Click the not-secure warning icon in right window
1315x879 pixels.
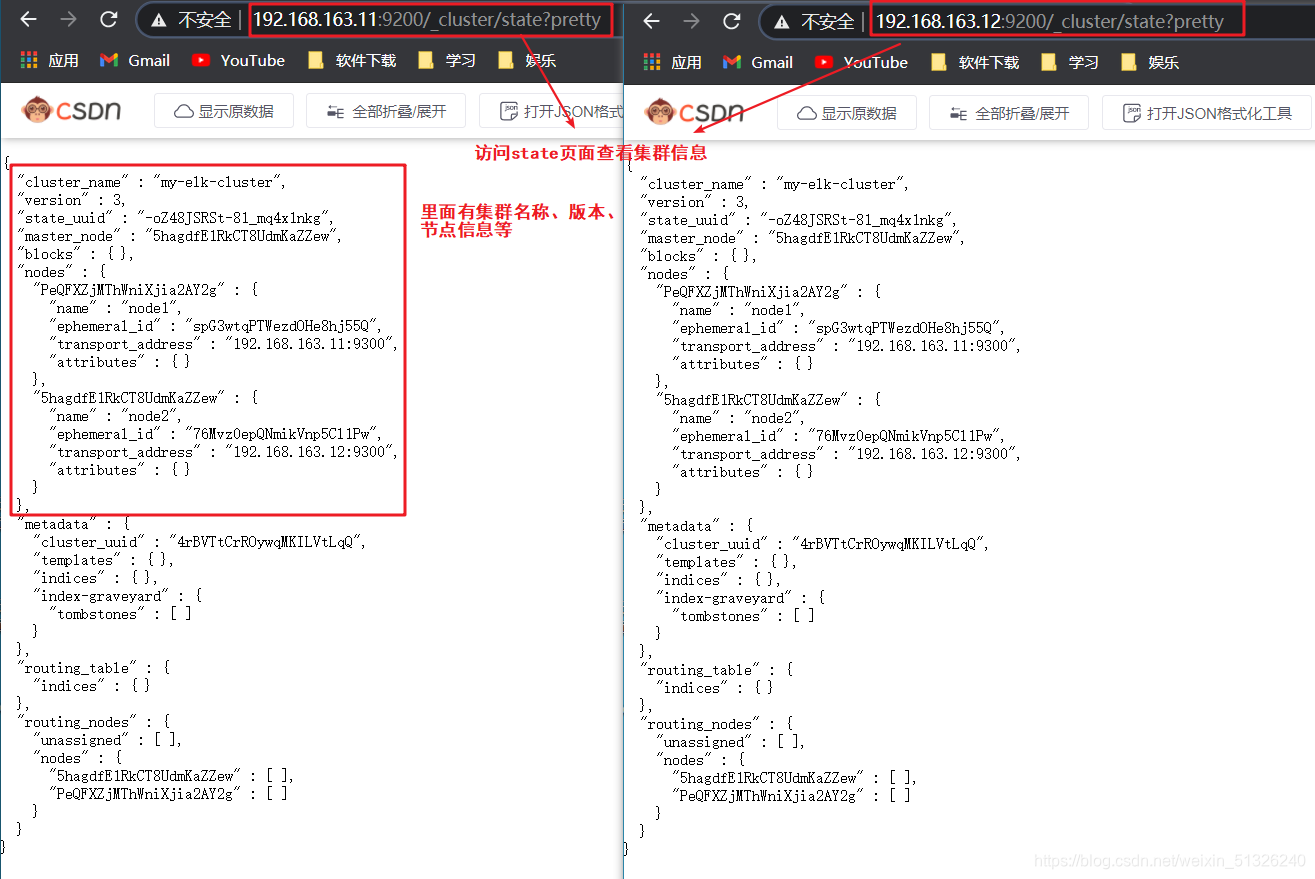pyautogui.click(x=781, y=21)
